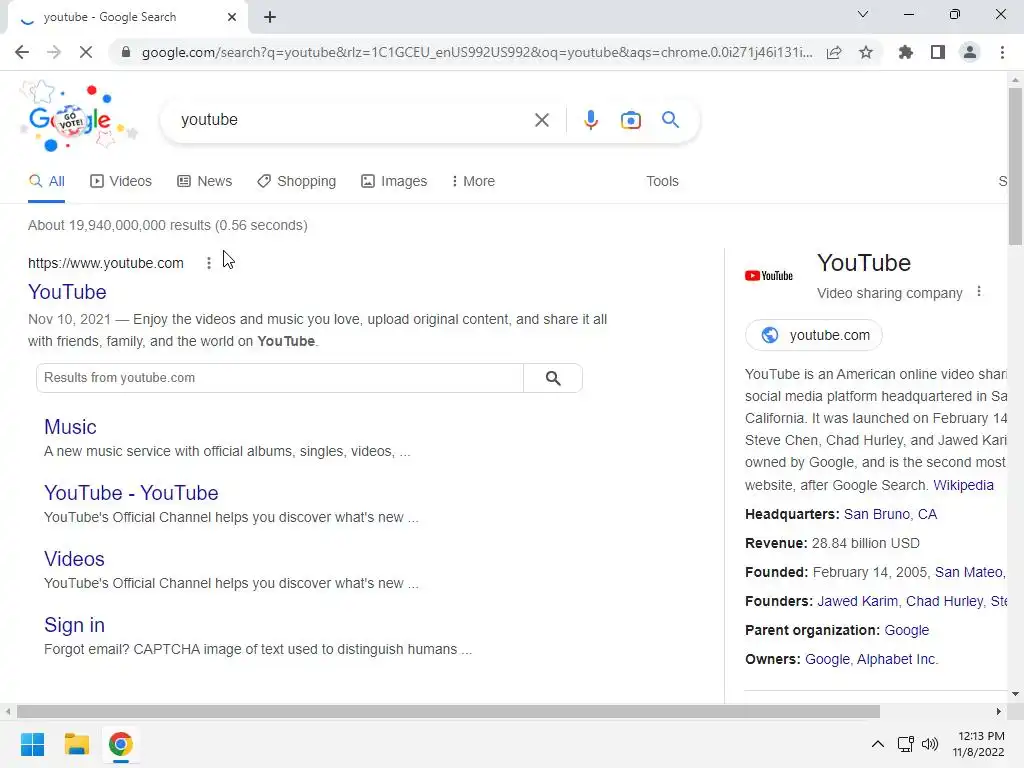The width and height of the screenshot is (1024, 768).
Task: Stop loading the page
Action: click(x=86, y=52)
